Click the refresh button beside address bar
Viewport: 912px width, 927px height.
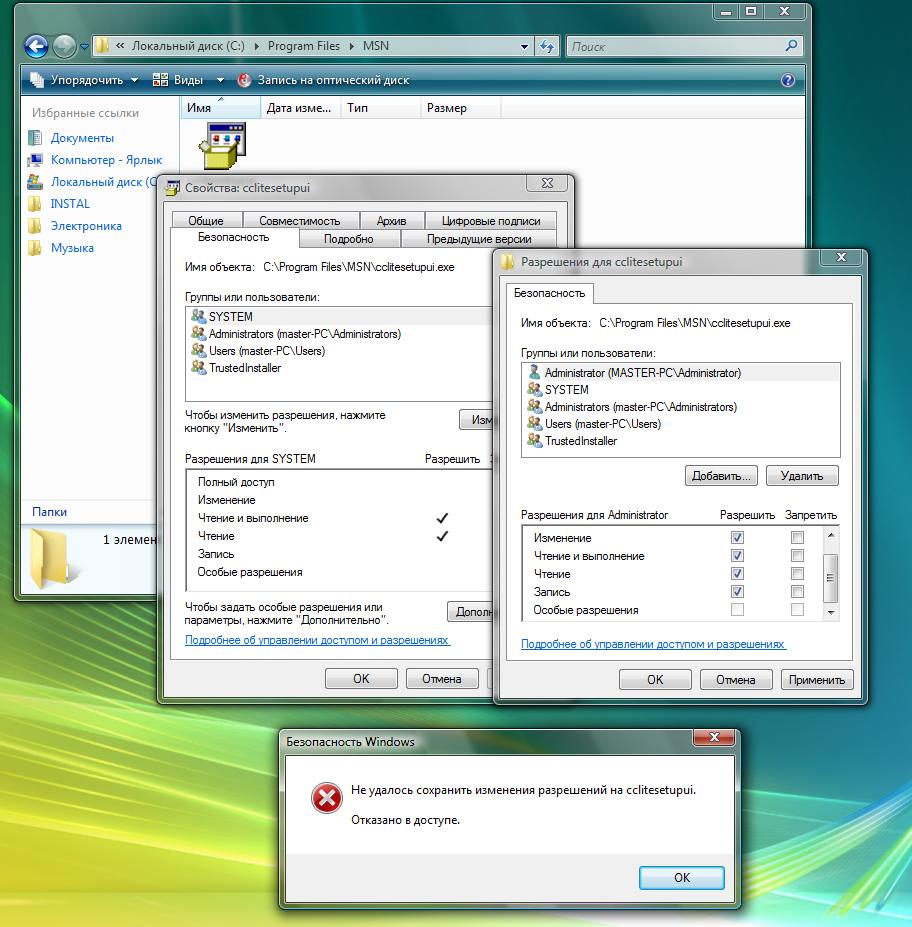[548, 46]
